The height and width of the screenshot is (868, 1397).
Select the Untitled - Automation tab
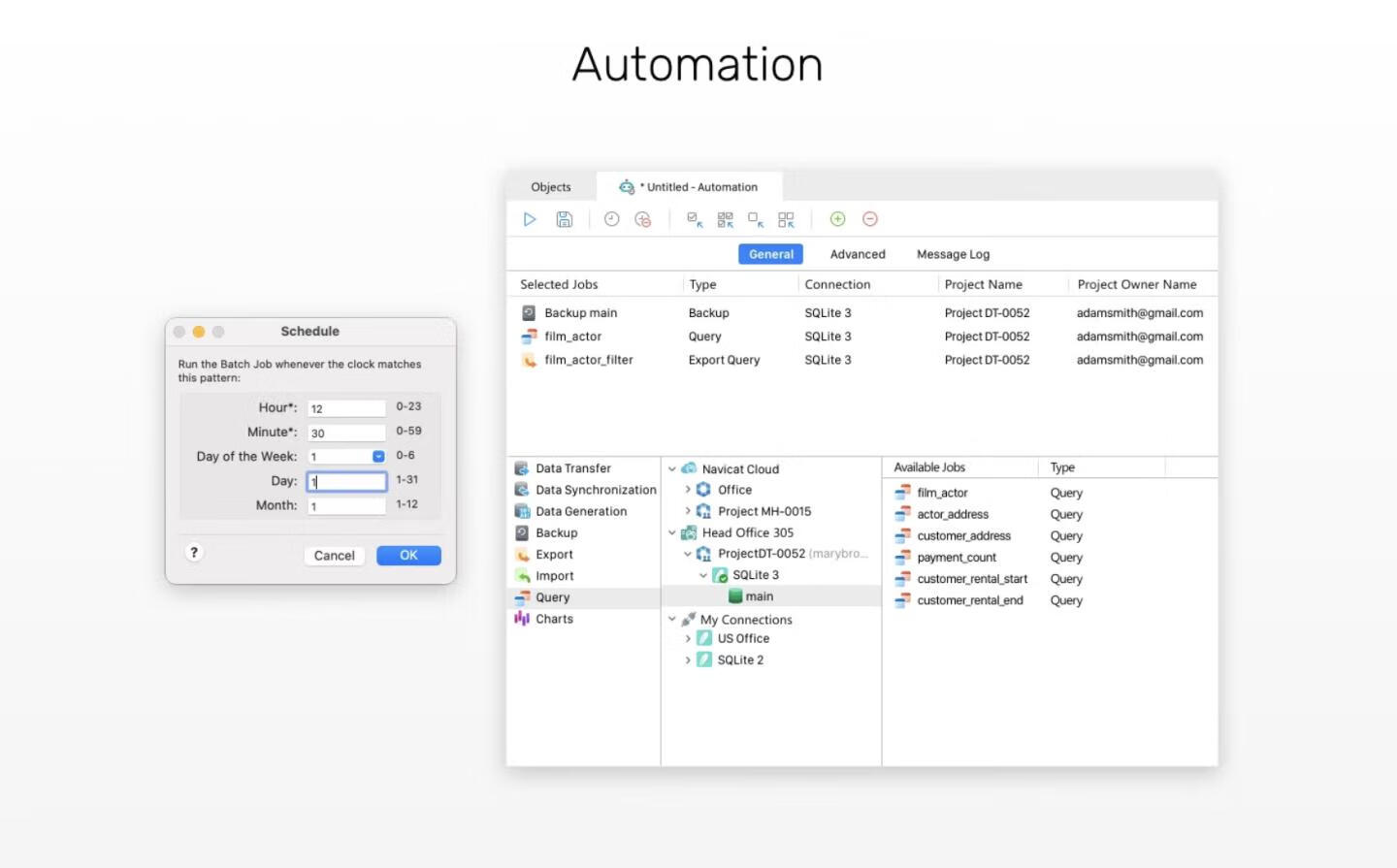coord(689,187)
